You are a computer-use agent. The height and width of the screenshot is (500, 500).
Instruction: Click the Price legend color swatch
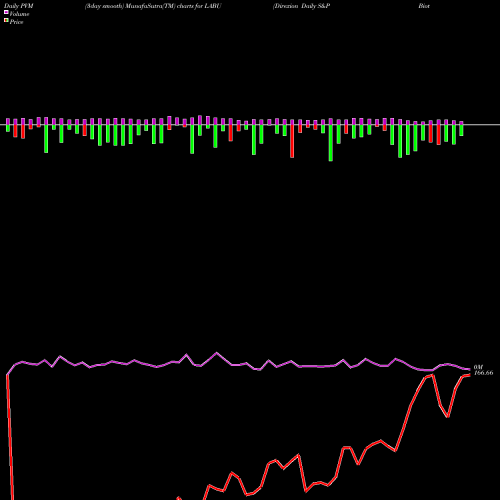click(6, 21)
